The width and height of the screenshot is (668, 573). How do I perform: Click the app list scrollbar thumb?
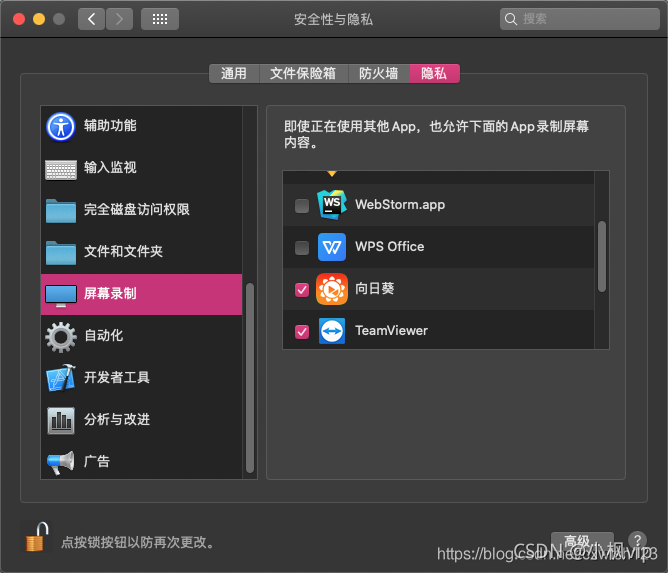click(x=602, y=256)
